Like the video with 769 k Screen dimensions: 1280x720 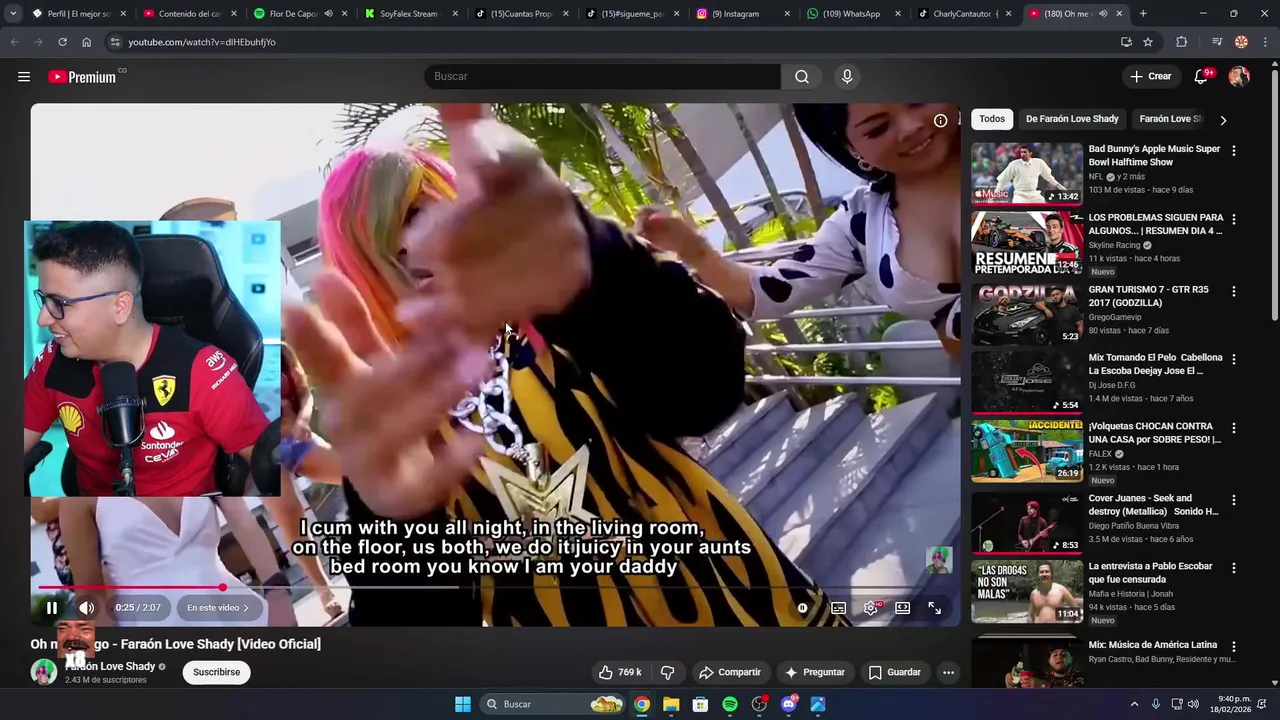(620, 672)
